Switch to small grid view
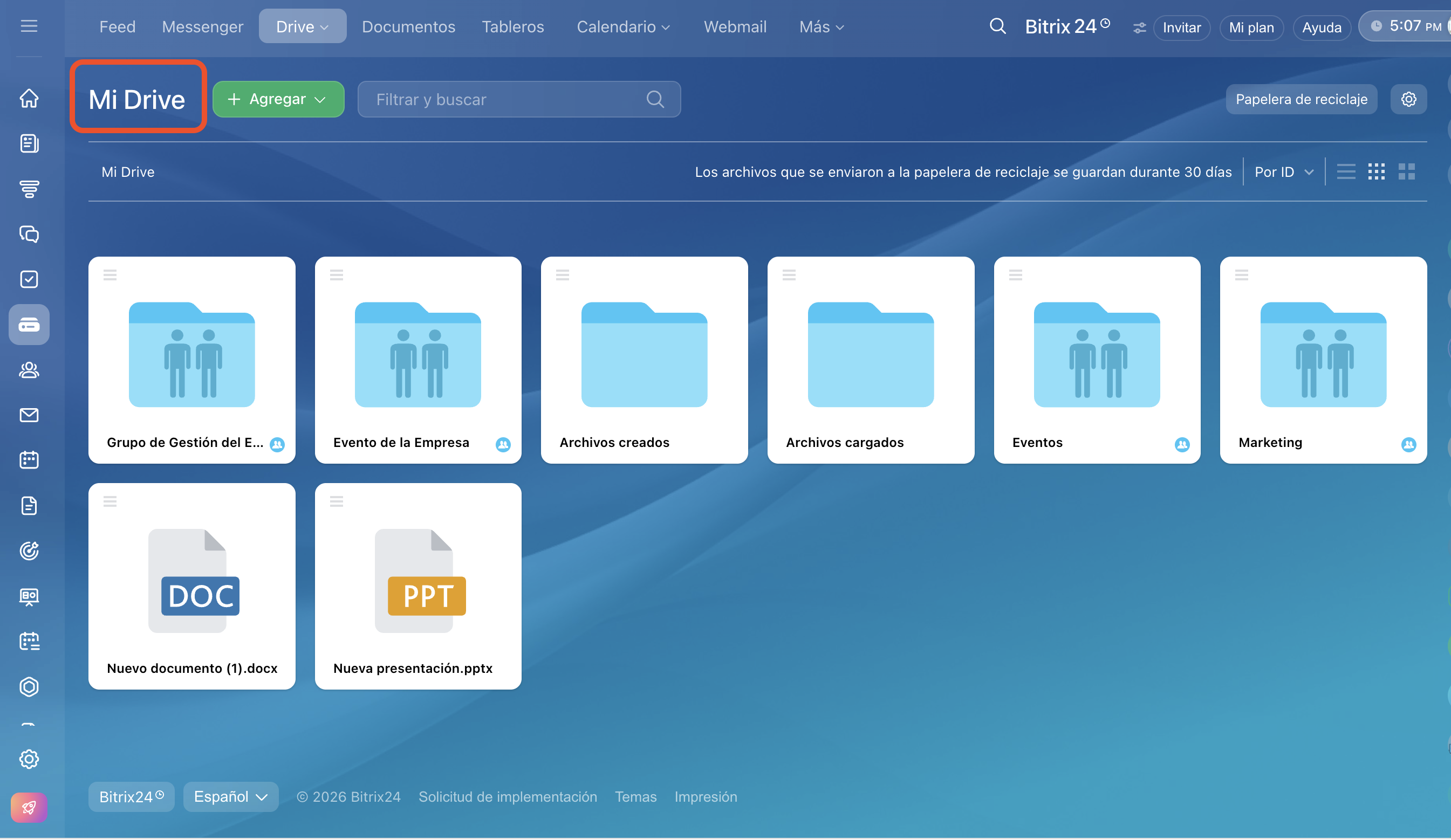This screenshot has width=1451, height=840. (x=1375, y=172)
